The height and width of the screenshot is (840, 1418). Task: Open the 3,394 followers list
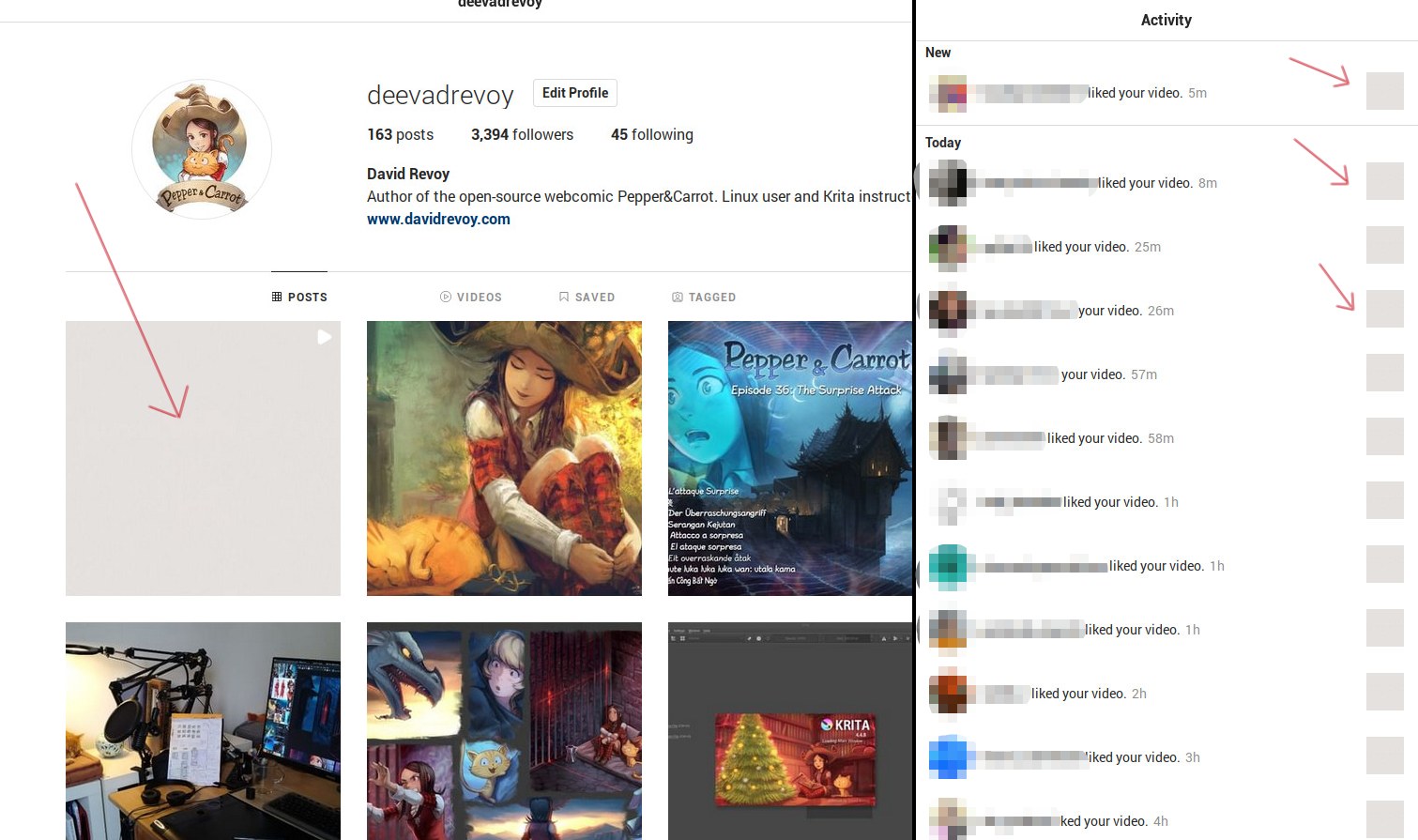(x=522, y=134)
